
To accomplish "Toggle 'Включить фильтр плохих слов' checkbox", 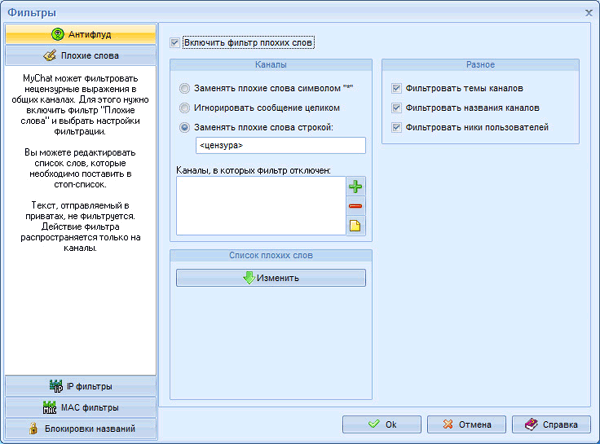I will [174, 42].
